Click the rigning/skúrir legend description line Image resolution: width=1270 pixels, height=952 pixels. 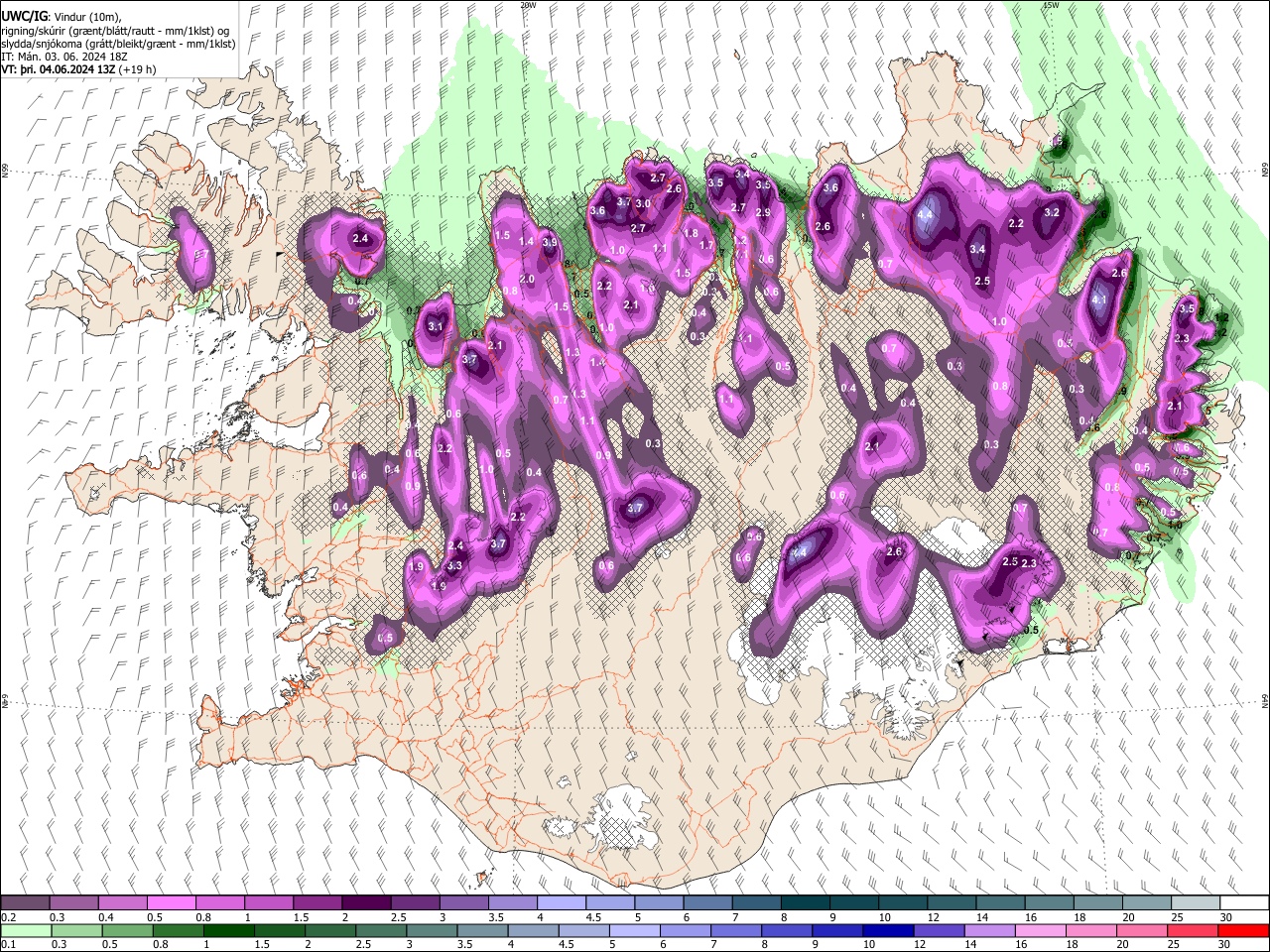115,30
